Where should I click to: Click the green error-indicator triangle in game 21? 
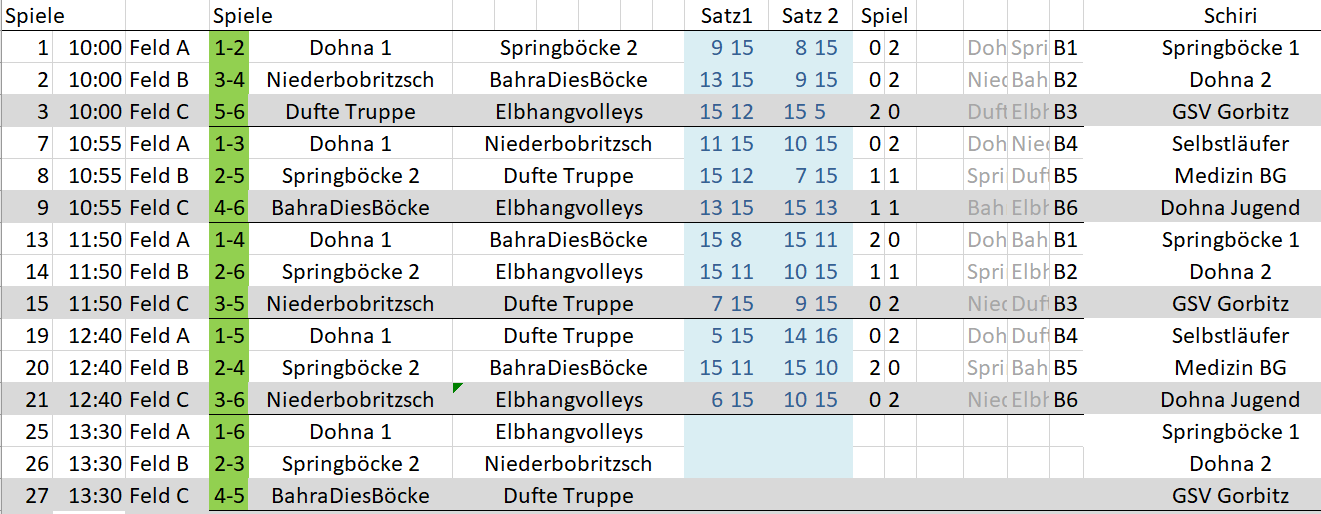click(457, 388)
